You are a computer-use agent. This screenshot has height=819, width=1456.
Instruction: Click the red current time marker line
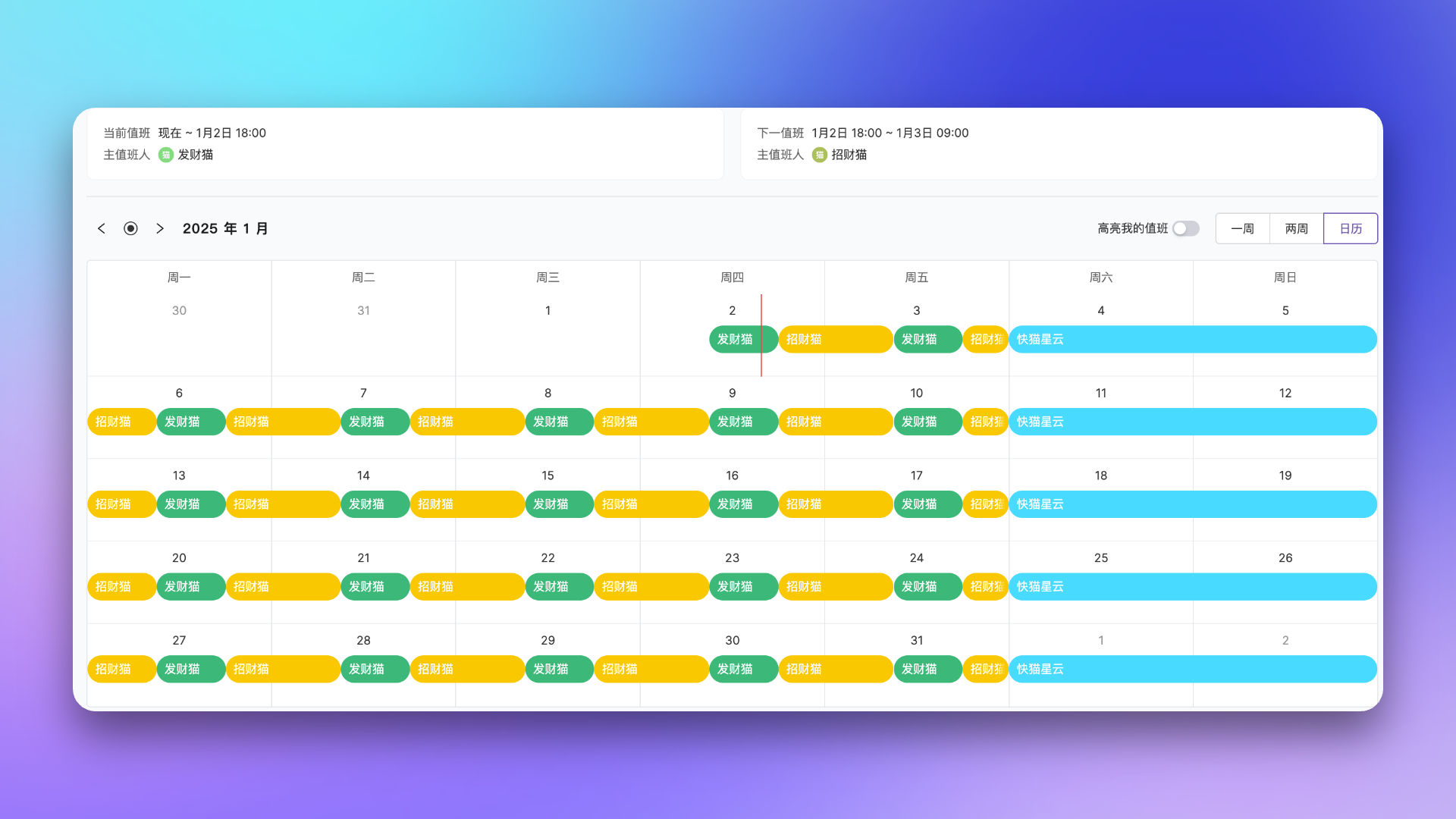(x=761, y=364)
